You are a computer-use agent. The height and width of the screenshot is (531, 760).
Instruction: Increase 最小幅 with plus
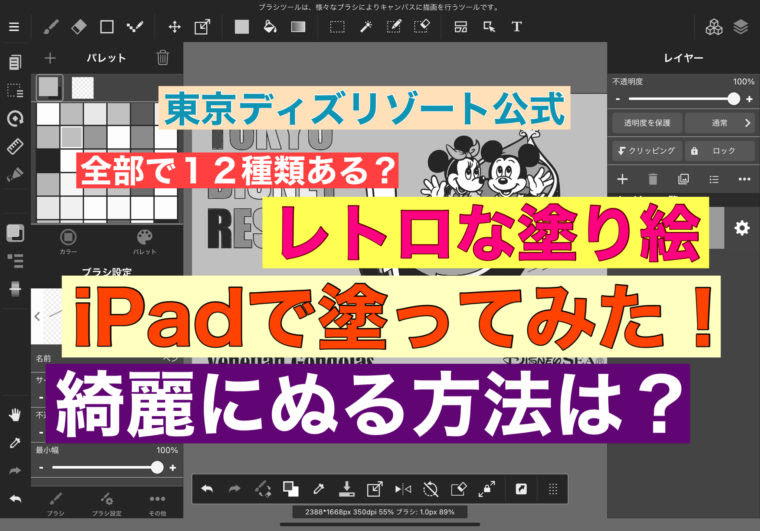pyautogui.click(x=173, y=468)
